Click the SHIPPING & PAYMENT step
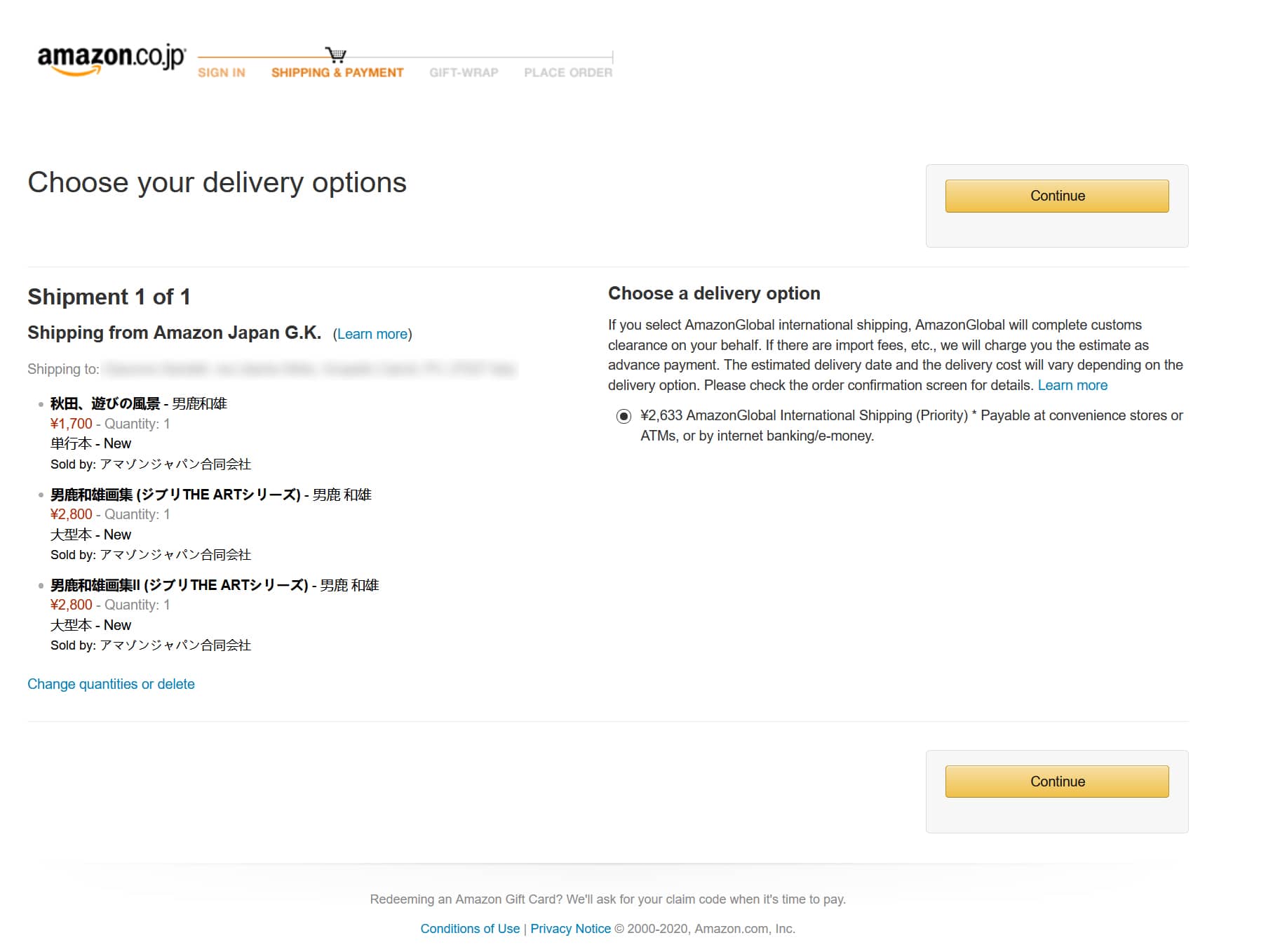 (x=337, y=72)
